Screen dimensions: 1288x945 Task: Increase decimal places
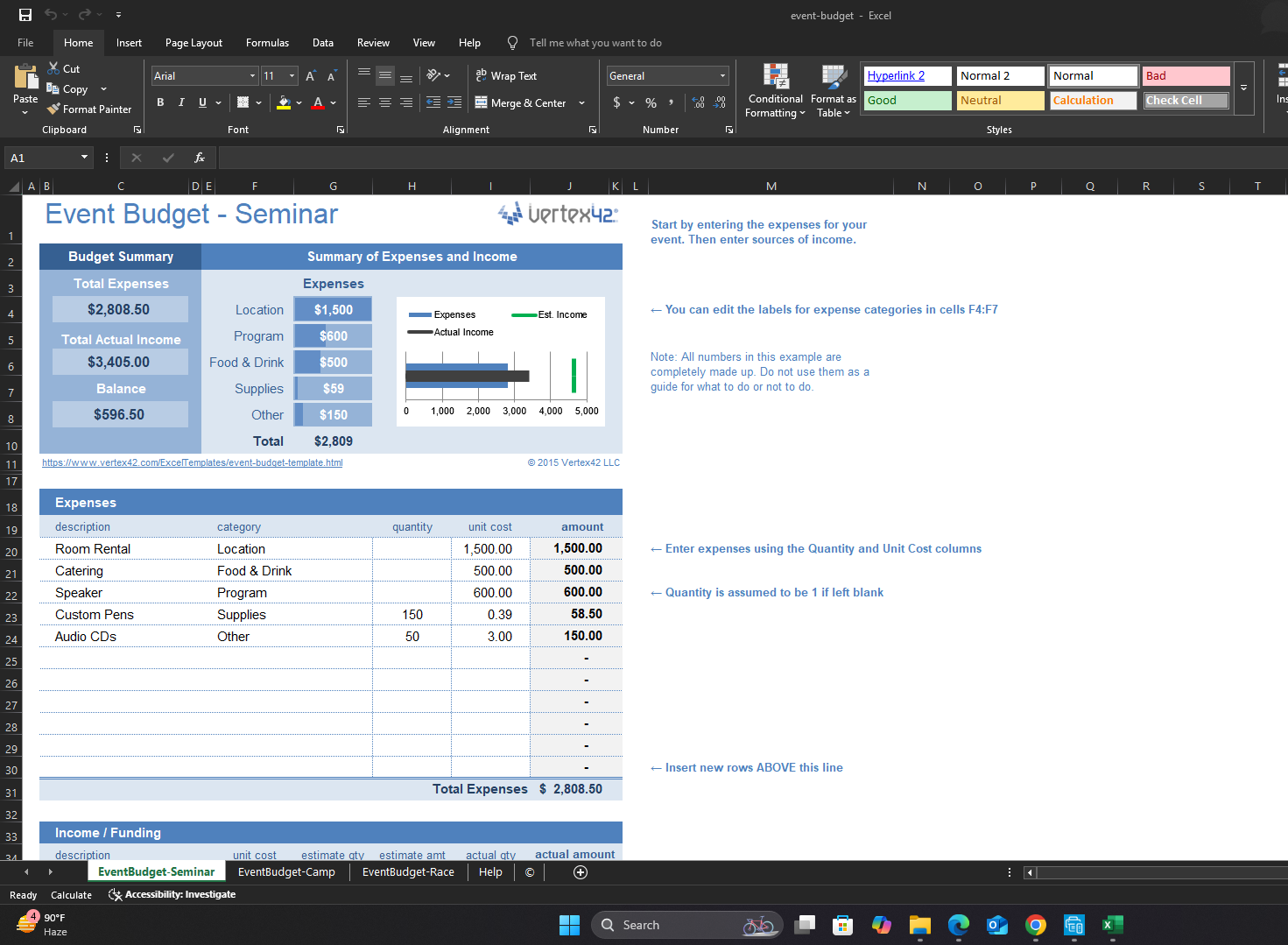tap(698, 102)
